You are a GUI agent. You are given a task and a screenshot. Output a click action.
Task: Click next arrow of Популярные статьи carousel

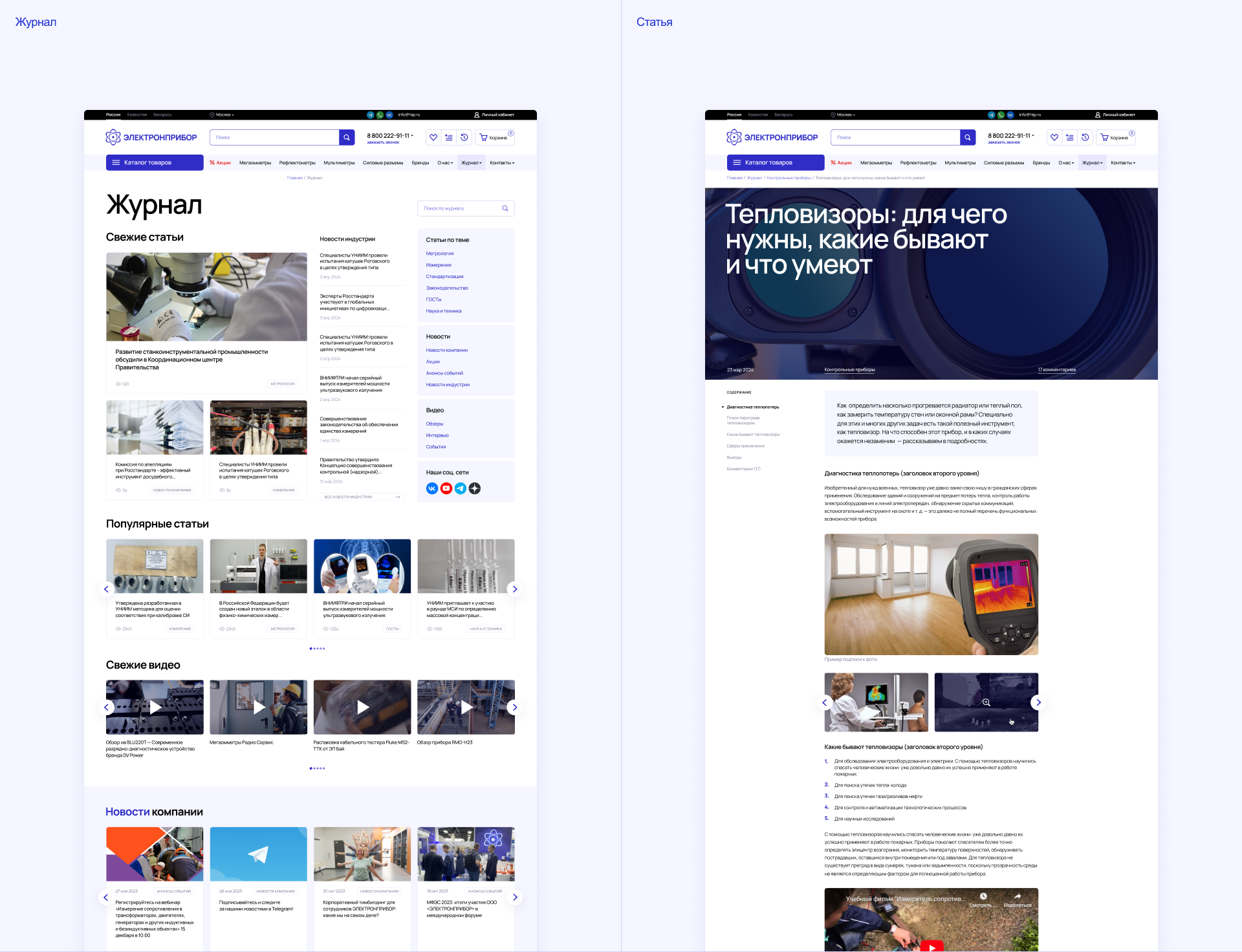(x=515, y=589)
